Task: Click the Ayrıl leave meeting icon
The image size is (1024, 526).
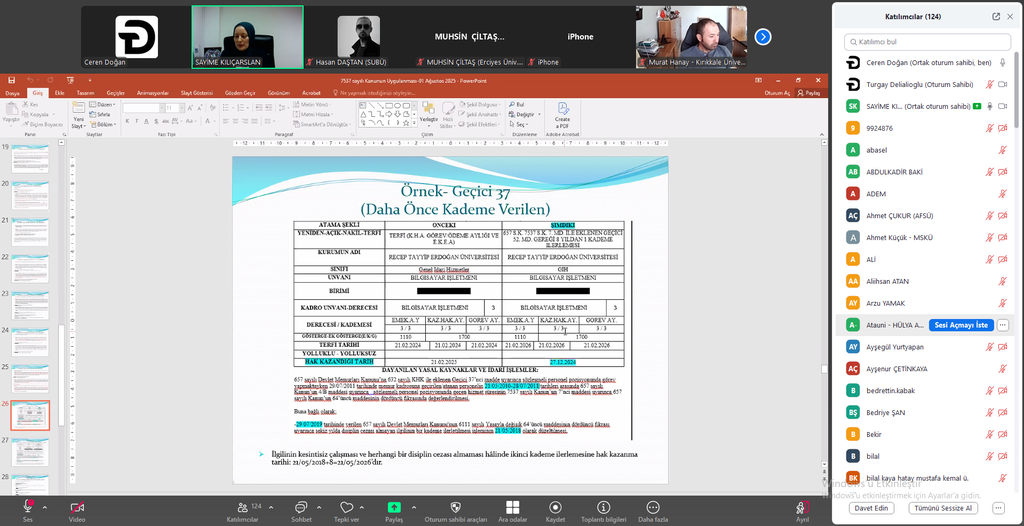Action: click(802, 507)
